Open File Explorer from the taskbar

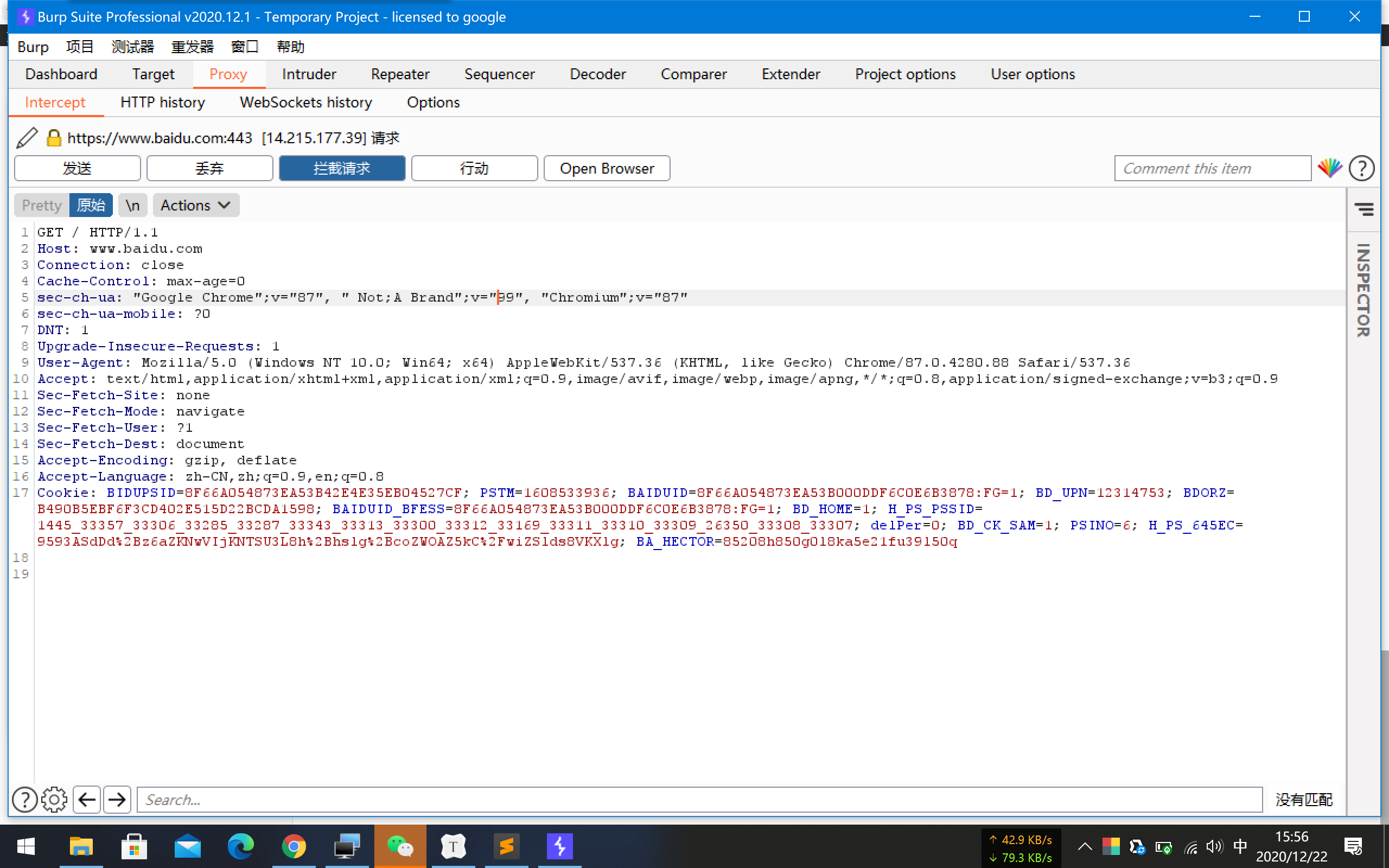click(x=81, y=846)
